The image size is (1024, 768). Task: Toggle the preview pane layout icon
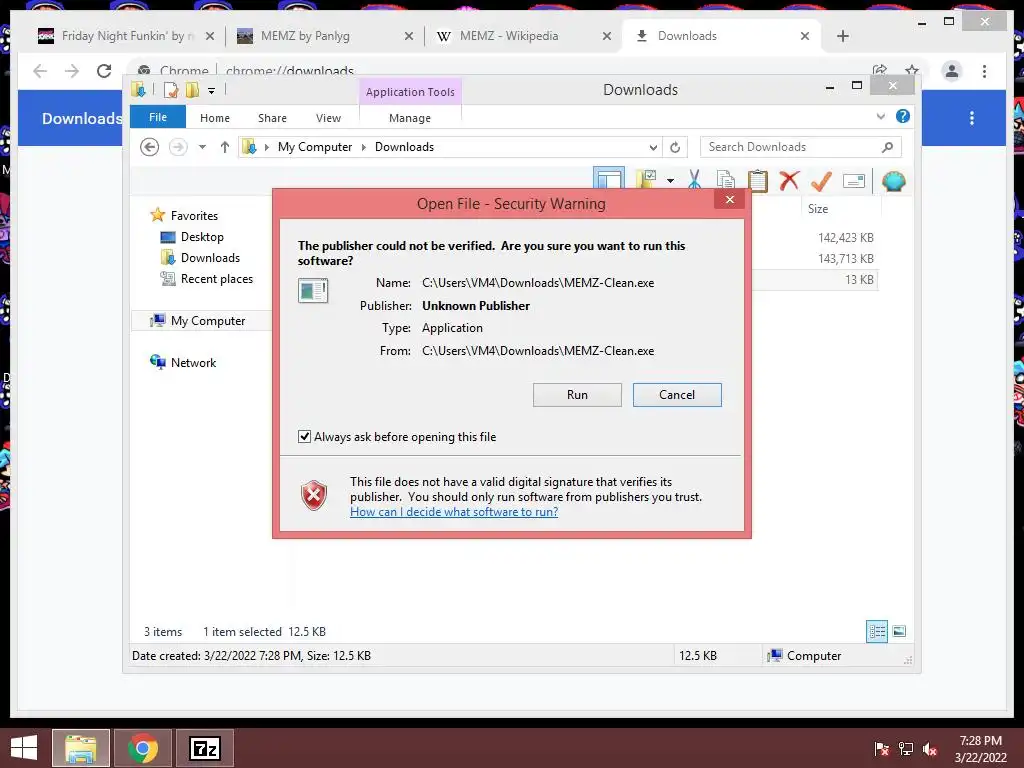(609, 178)
